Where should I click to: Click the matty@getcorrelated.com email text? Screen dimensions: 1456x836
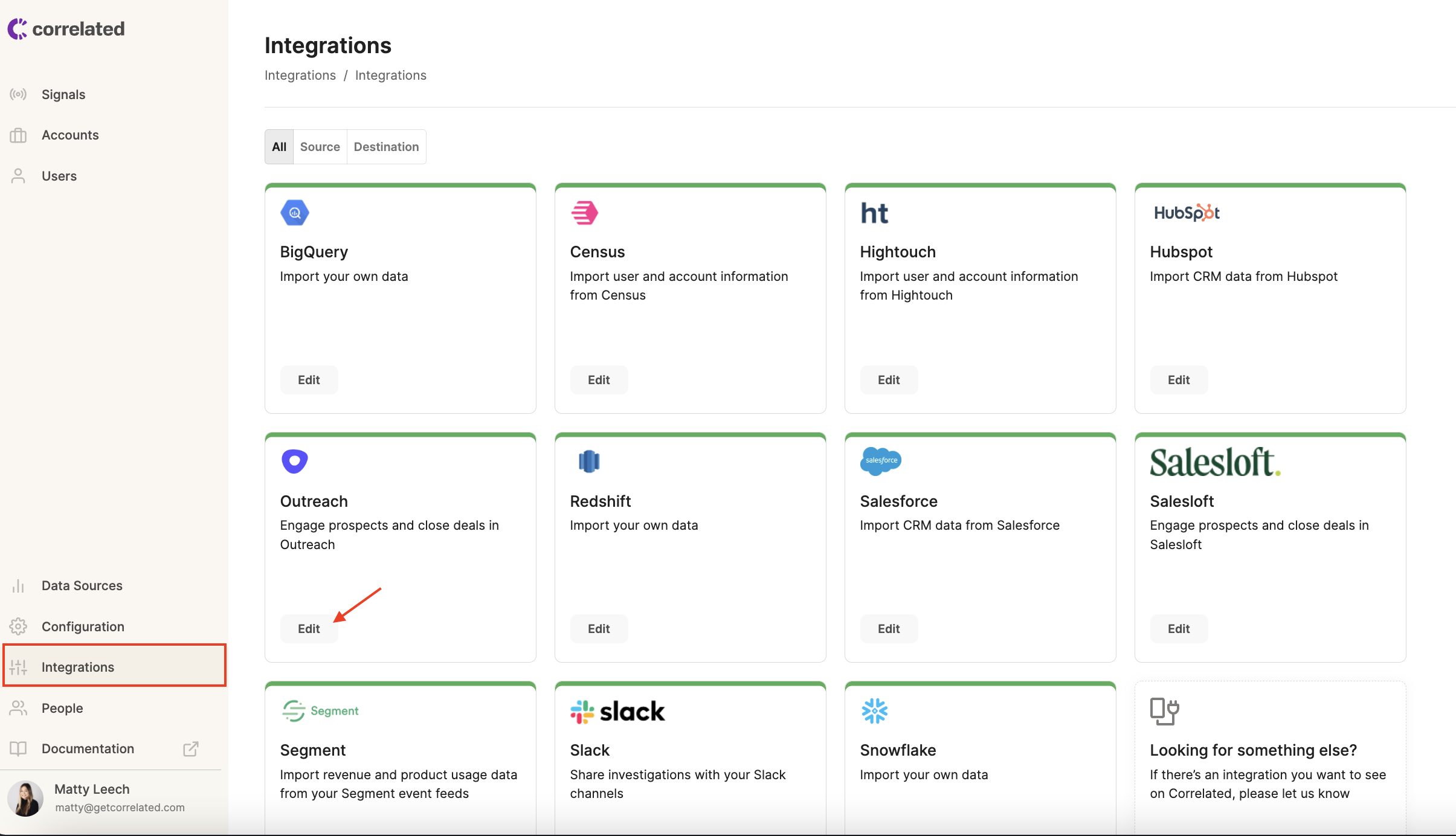coord(120,808)
